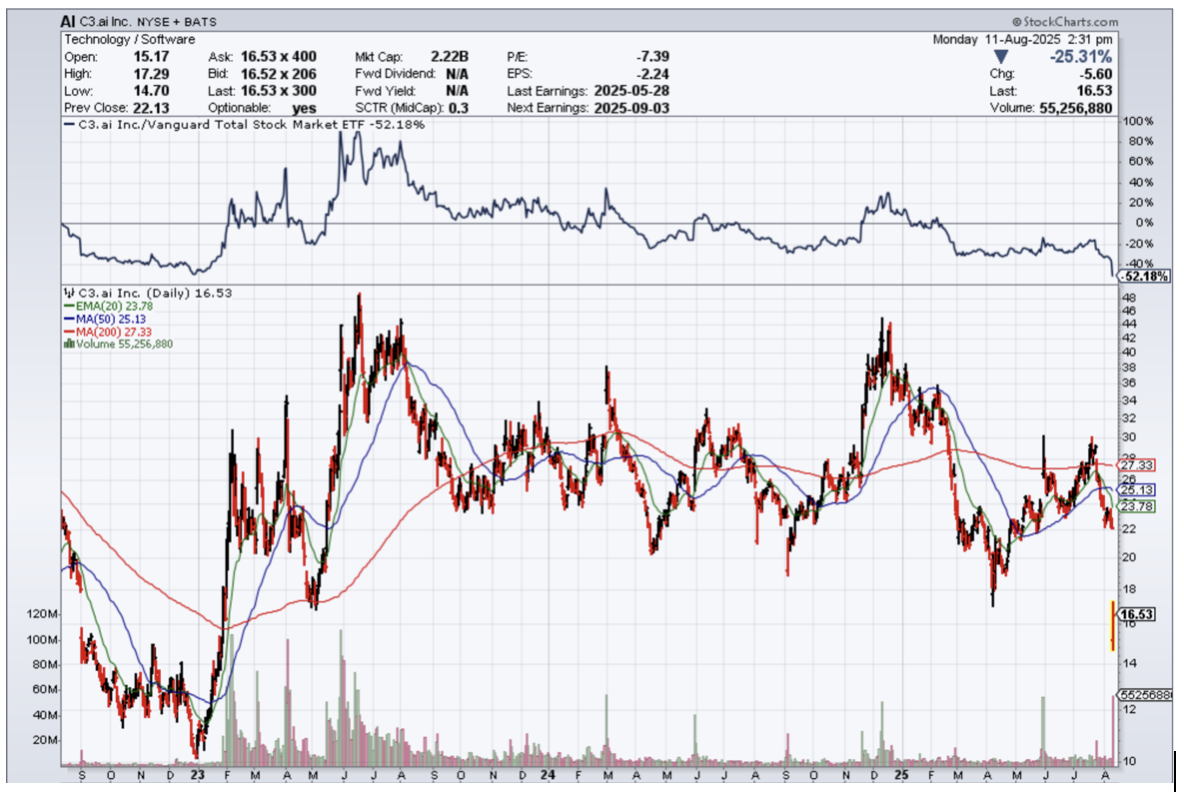The height and width of the screenshot is (792, 1184).
Task: Click the C3.ai Inc. company name in header
Action: click(x=105, y=21)
